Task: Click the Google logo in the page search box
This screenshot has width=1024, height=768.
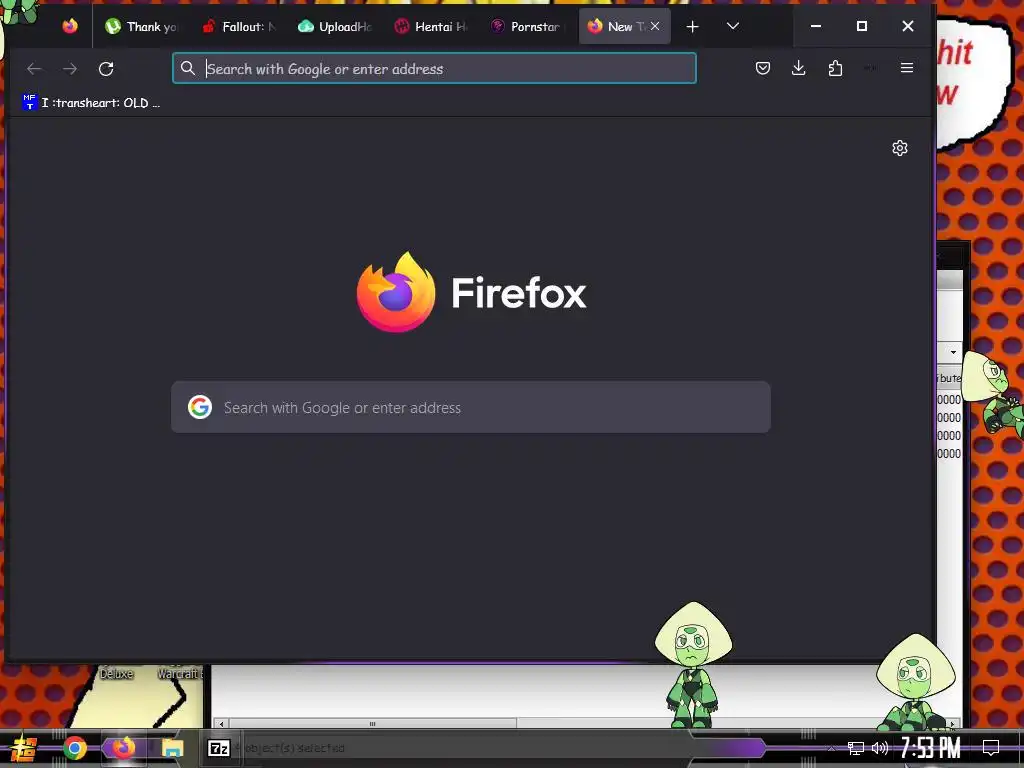Action: [200, 407]
